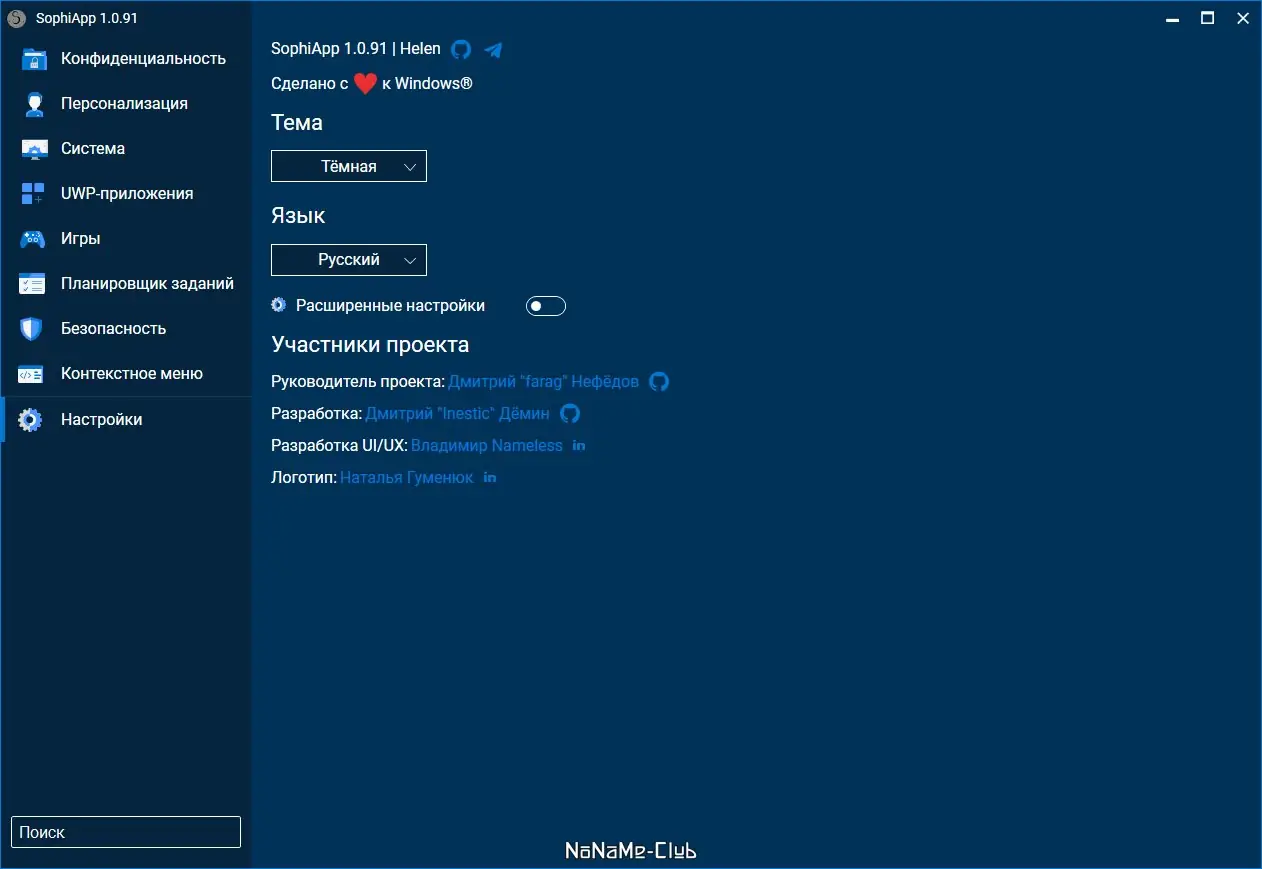Click the "Разработка UI/UX:" label

pos(339,446)
